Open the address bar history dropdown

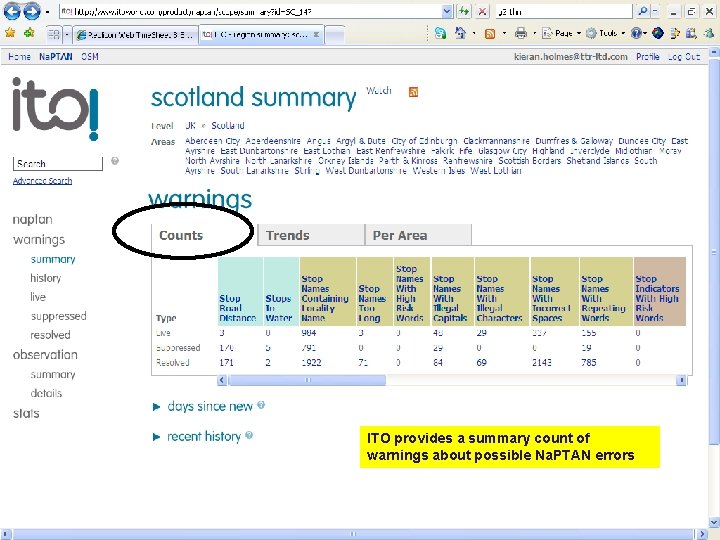click(447, 11)
